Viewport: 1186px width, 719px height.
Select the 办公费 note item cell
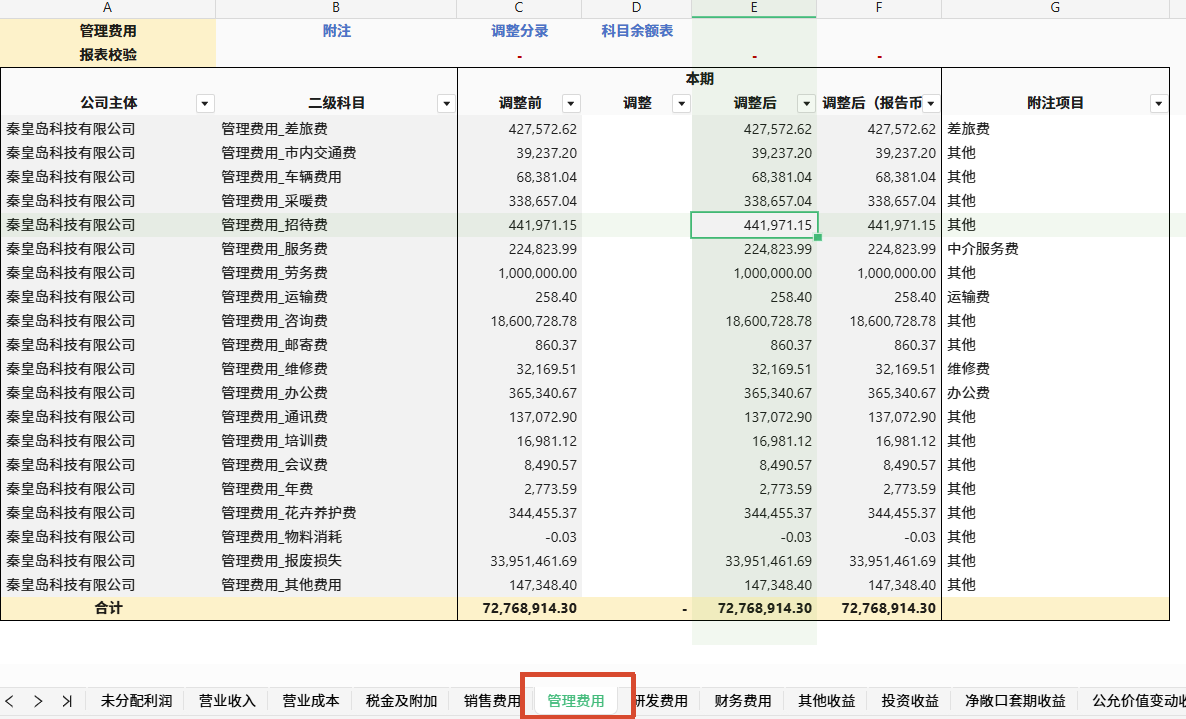[x=1055, y=393]
